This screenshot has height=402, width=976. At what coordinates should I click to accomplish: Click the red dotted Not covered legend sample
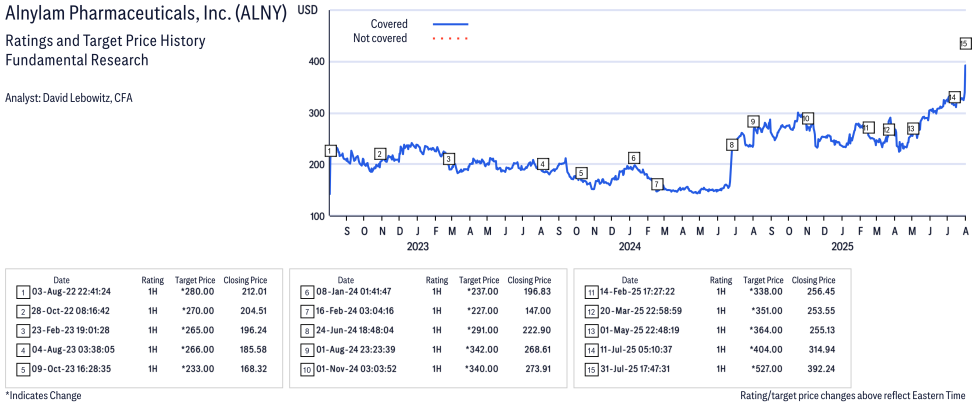click(x=450, y=39)
